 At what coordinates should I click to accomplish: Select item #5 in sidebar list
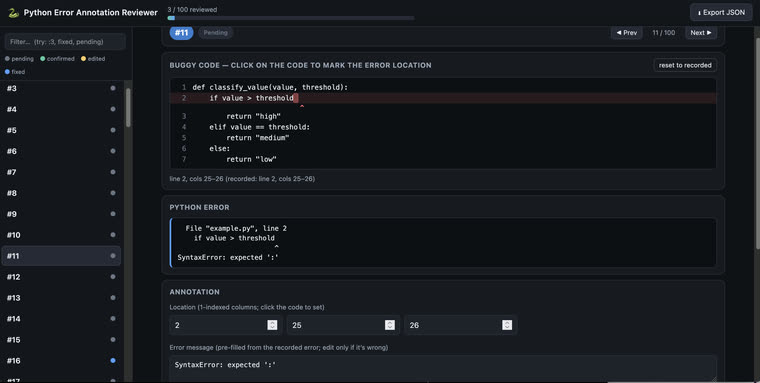61,130
